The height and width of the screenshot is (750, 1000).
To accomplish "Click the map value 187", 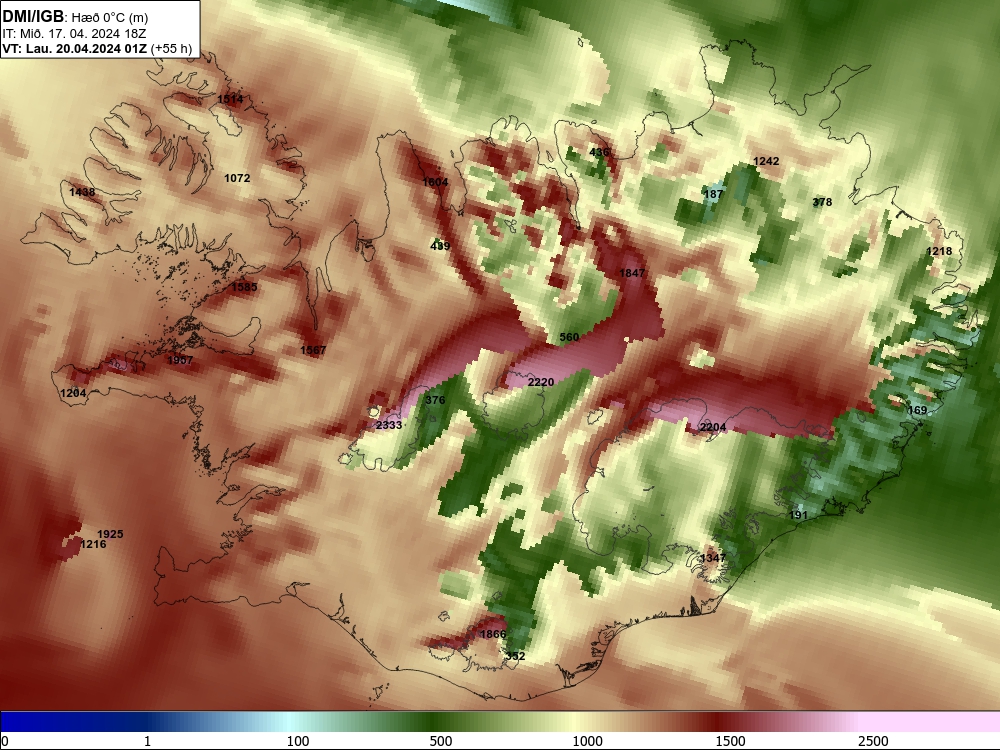I will [x=713, y=194].
